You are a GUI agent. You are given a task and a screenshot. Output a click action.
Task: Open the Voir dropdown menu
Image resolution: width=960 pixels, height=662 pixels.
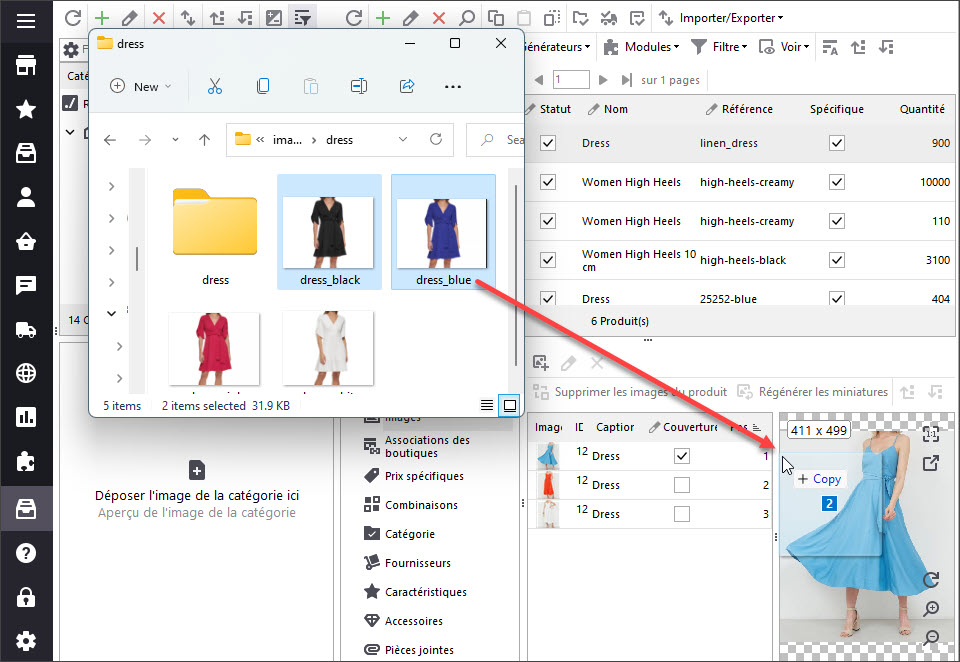(784, 47)
